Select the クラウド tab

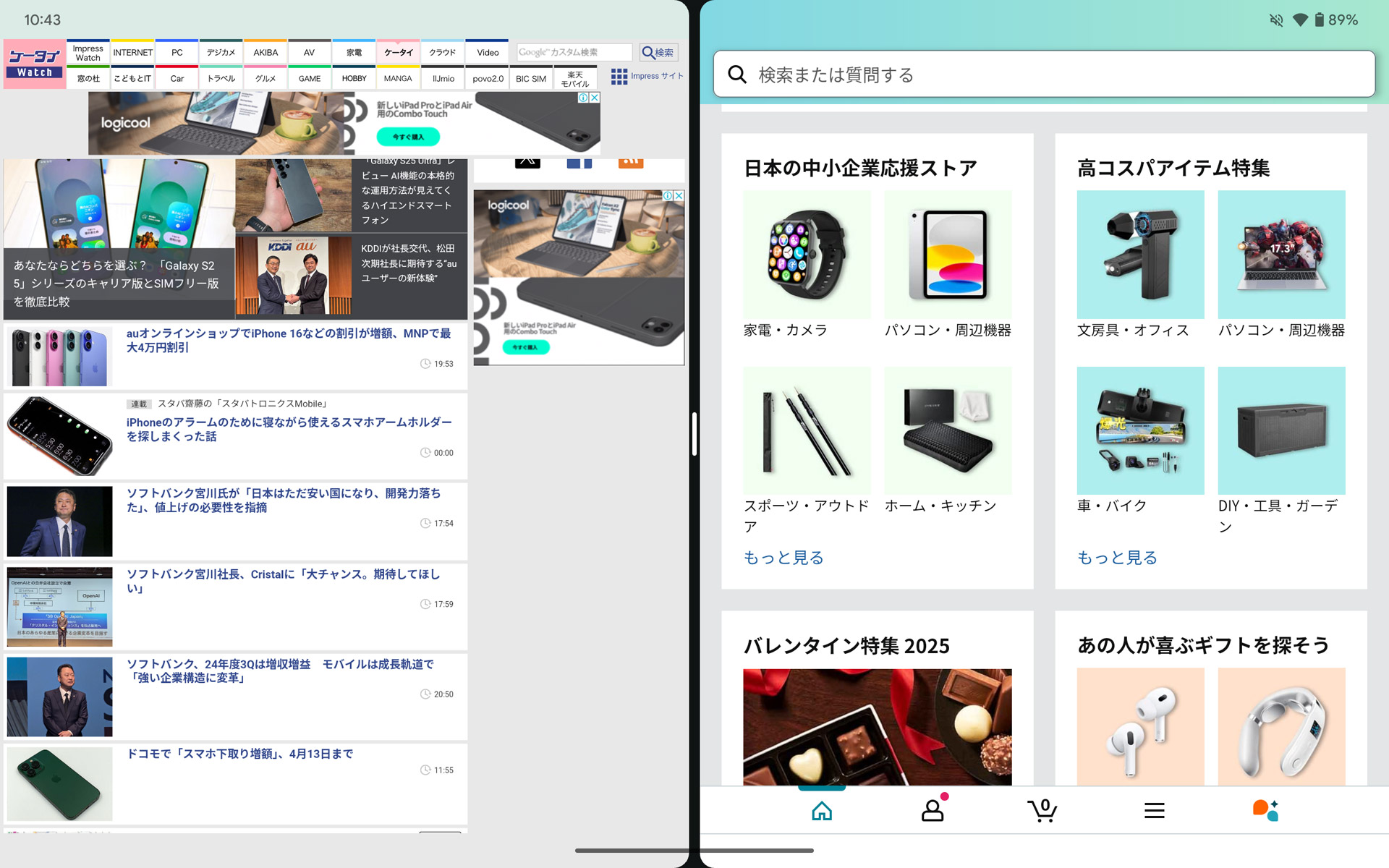point(443,53)
